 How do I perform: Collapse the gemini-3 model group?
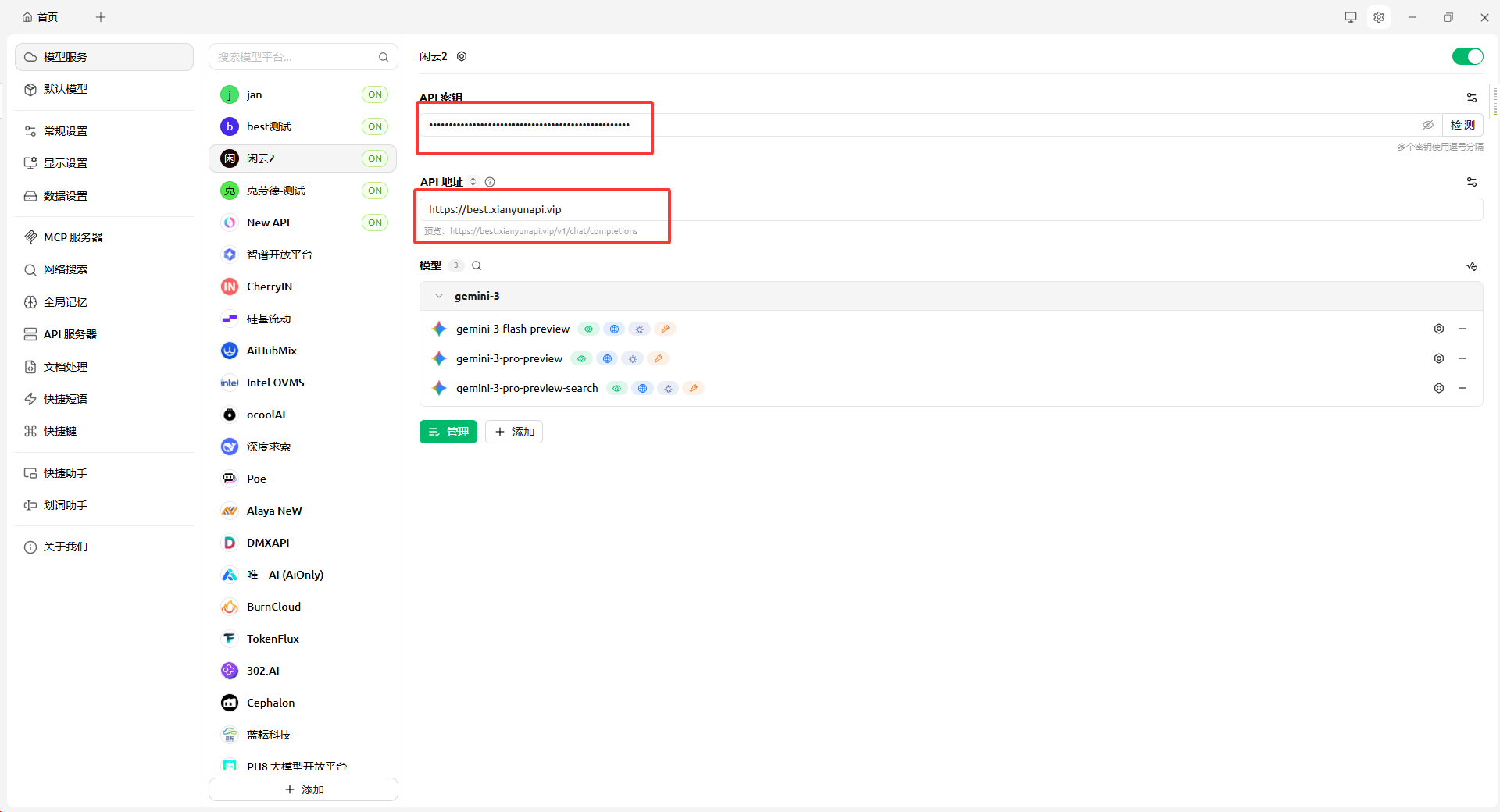[x=439, y=296]
